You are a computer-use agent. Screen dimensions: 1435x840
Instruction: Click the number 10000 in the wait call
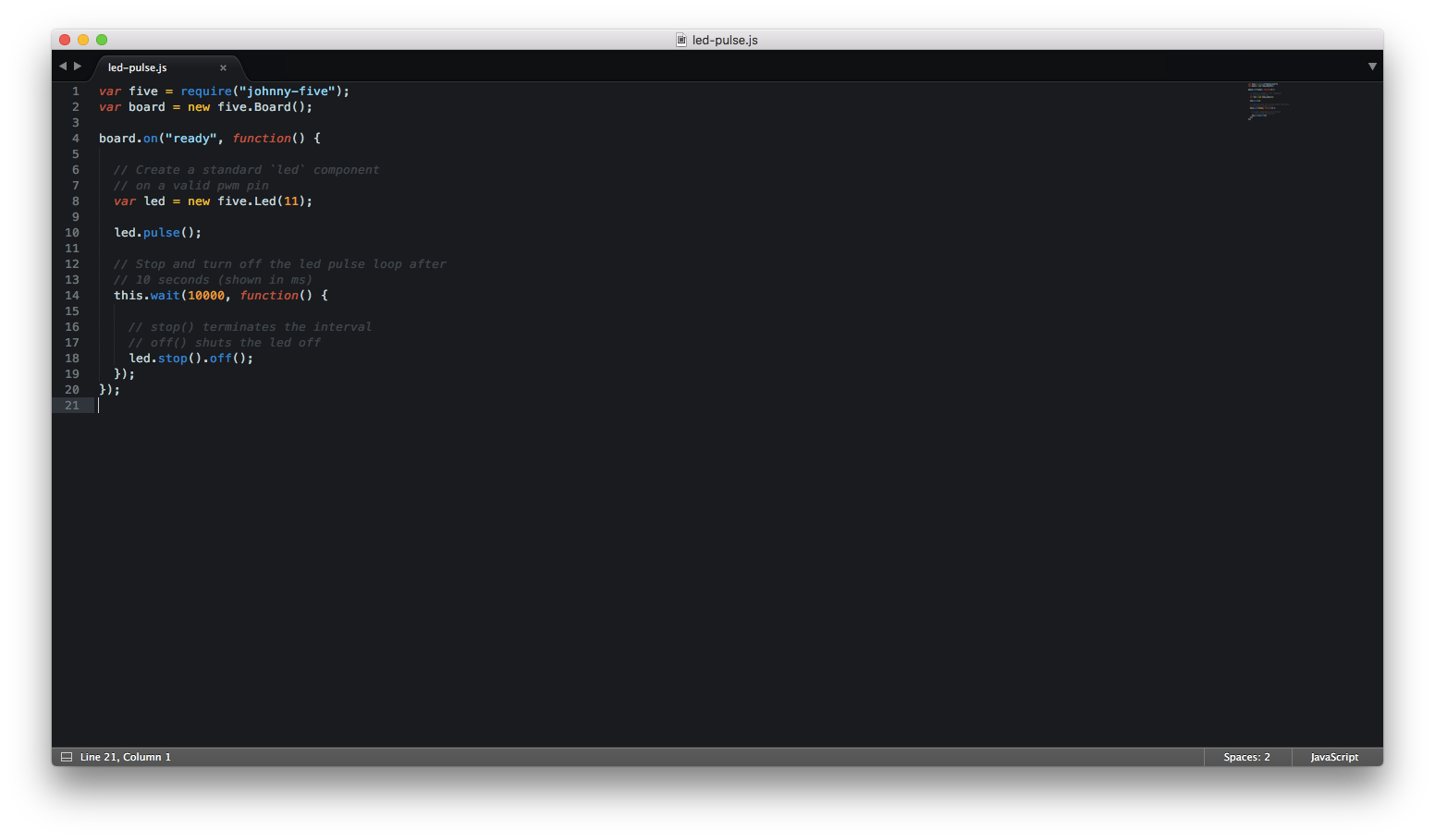coord(206,296)
